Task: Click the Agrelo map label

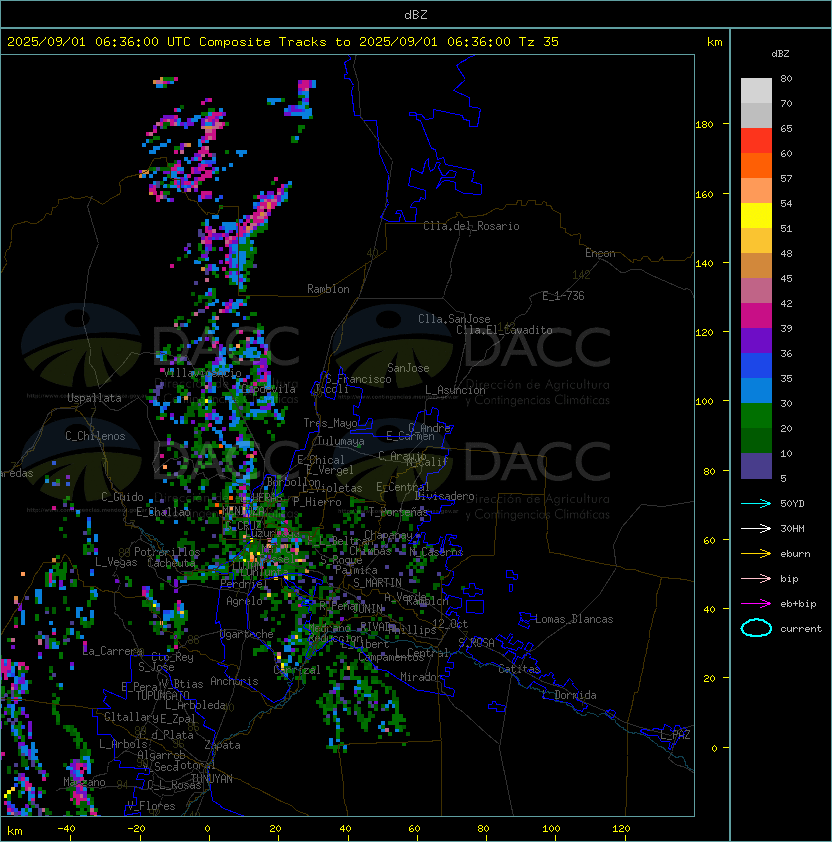Action: click(244, 601)
